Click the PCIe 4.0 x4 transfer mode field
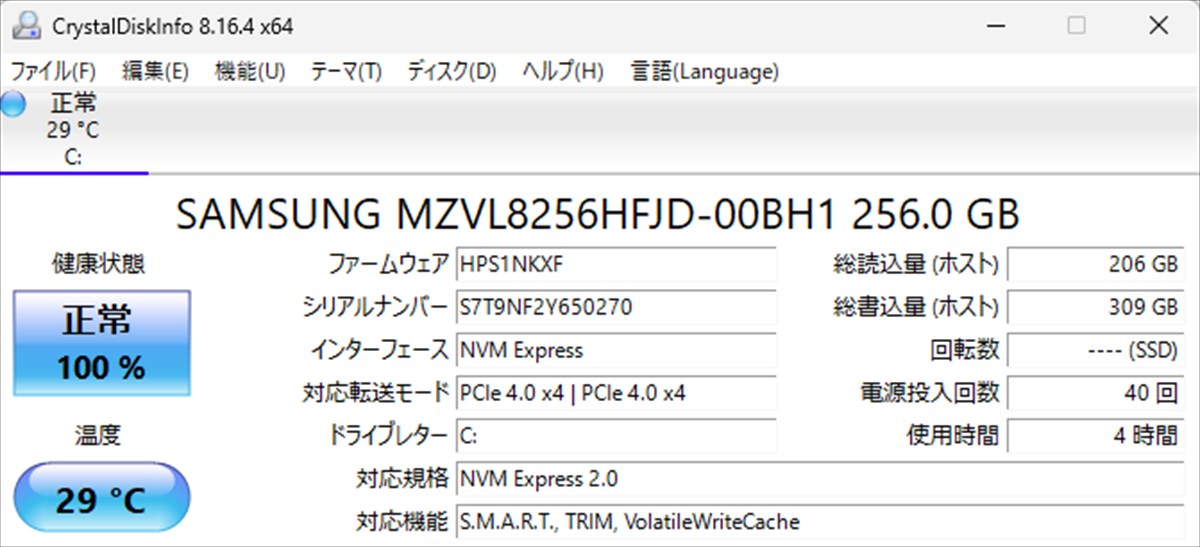The width and height of the screenshot is (1200, 547). click(615, 393)
